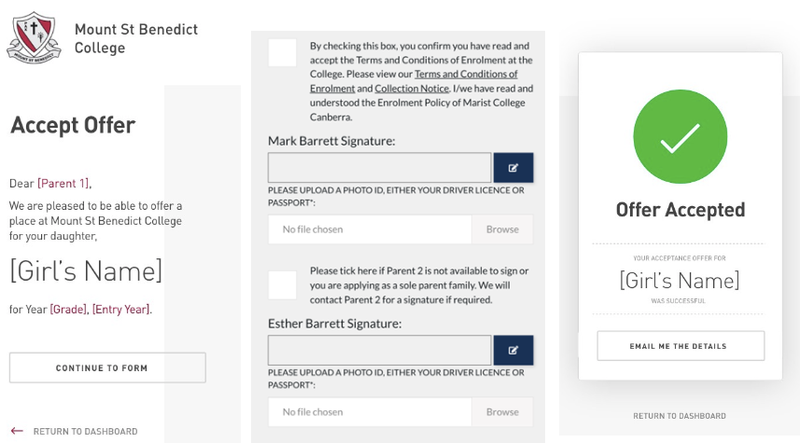Screen dimensions: 800x443
Task: Click the edit icon beside Esther Barrett's signature
Action: click(513, 350)
